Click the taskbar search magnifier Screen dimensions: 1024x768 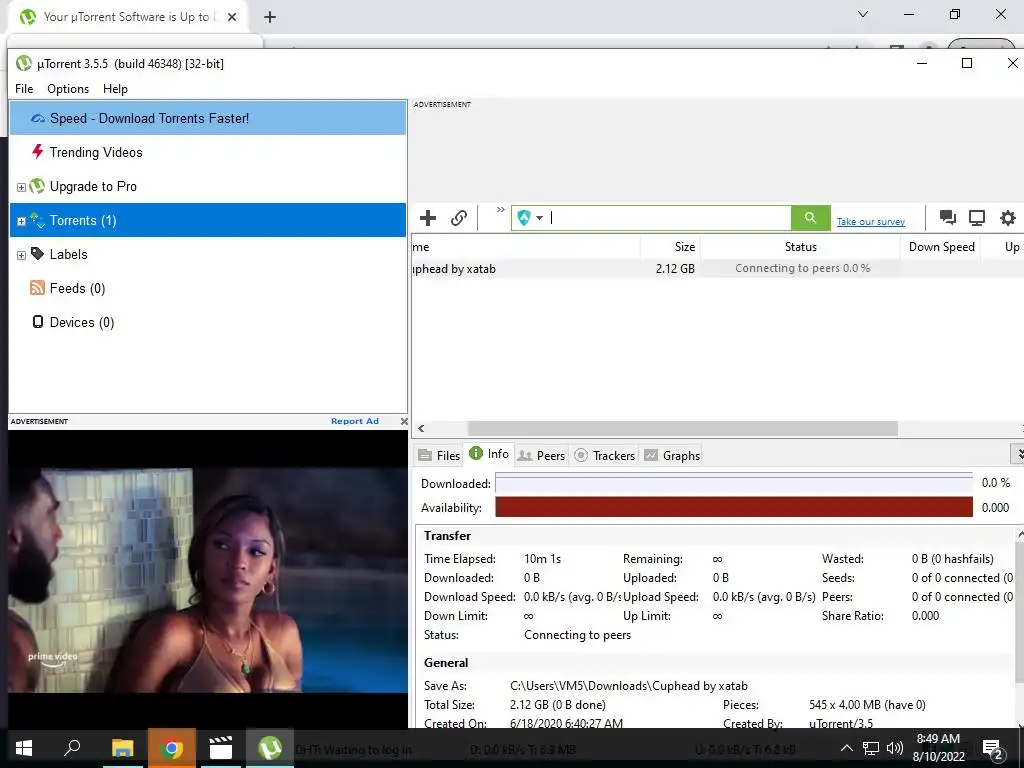click(x=72, y=748)
